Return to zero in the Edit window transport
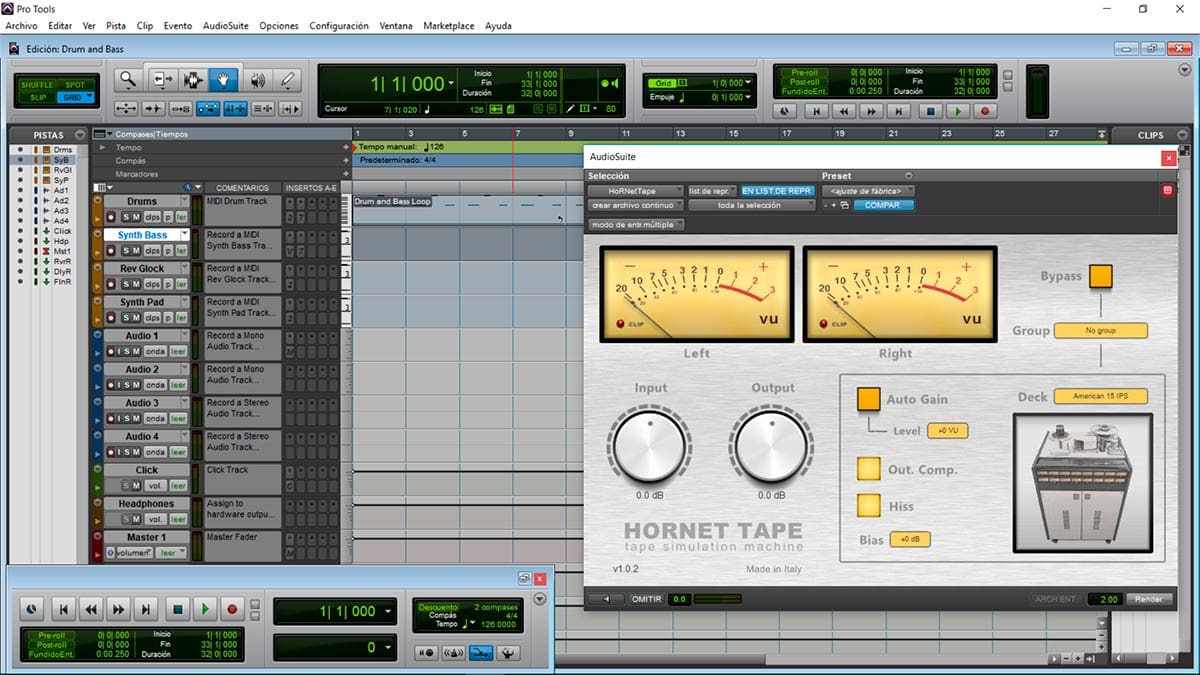The width and height of the screenshot is (1200, 675). 817,111
